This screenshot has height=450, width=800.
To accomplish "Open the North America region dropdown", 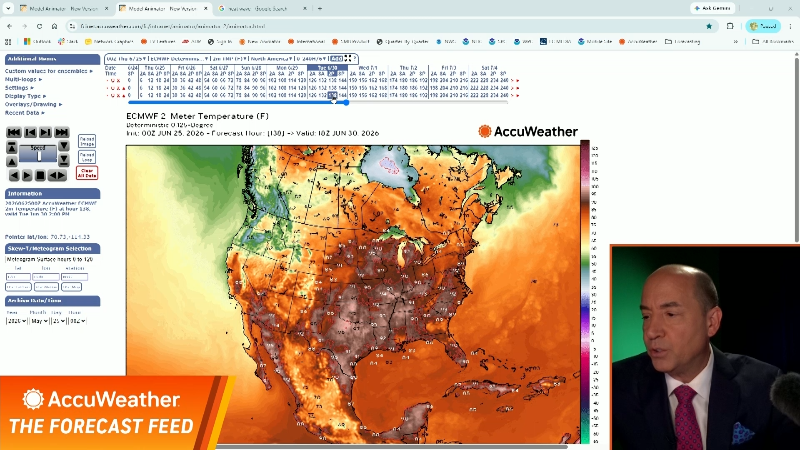I will click(x=272, y=59).
